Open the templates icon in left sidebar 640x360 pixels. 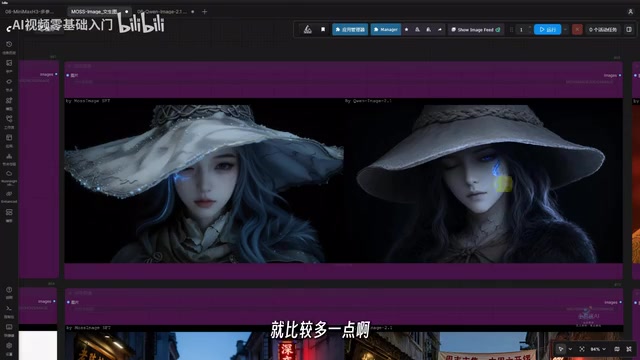click(x=9, y=138)
